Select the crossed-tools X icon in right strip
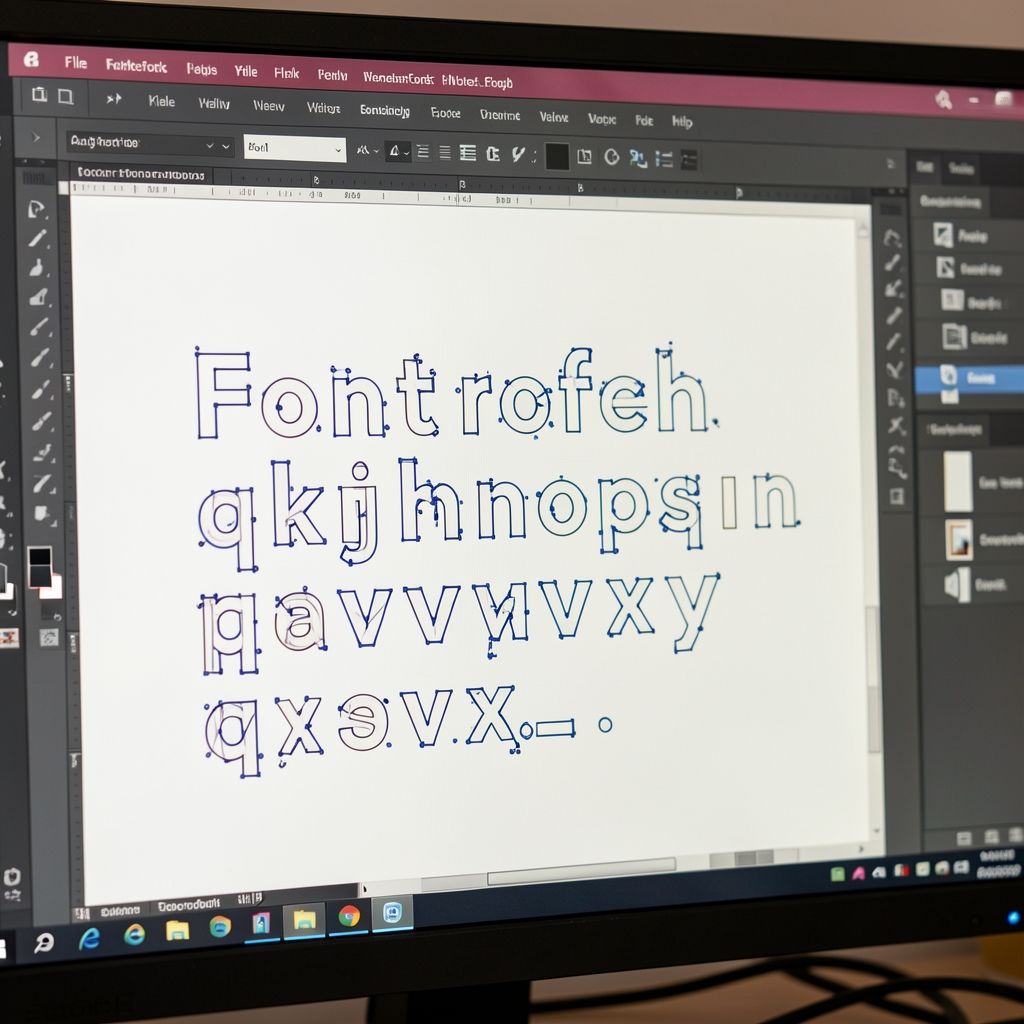Image resolution: width=1024 pixels, height=1024 pixels. pos(896,427)
